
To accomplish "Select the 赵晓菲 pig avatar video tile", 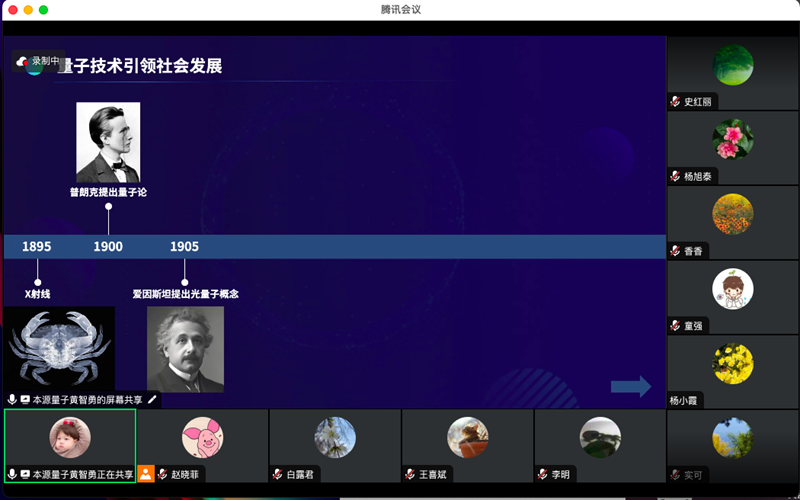I will tap(202, 438).
